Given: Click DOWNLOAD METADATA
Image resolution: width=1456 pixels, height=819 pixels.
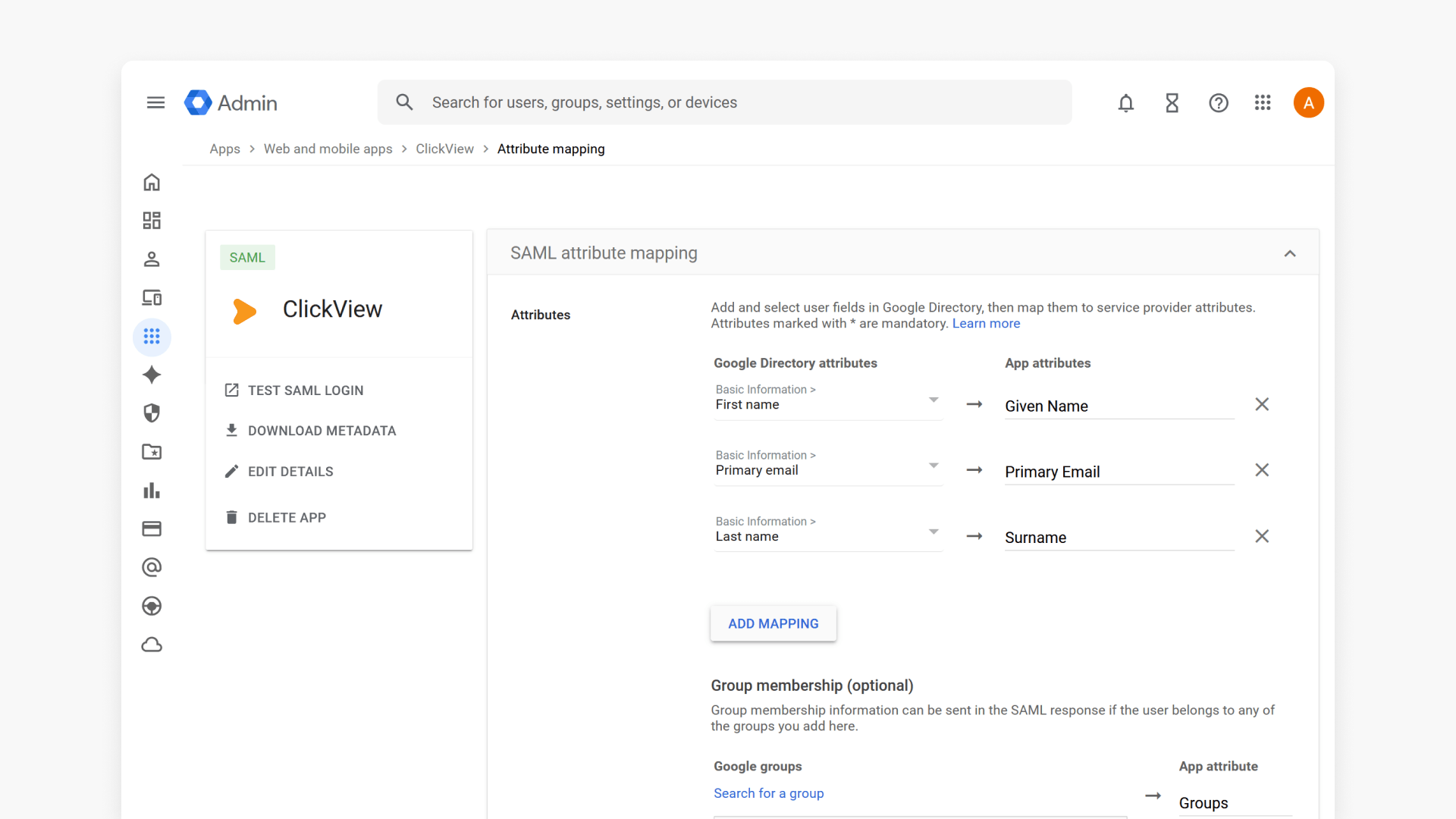Looking at the screenshot, I should click(310, 431).
